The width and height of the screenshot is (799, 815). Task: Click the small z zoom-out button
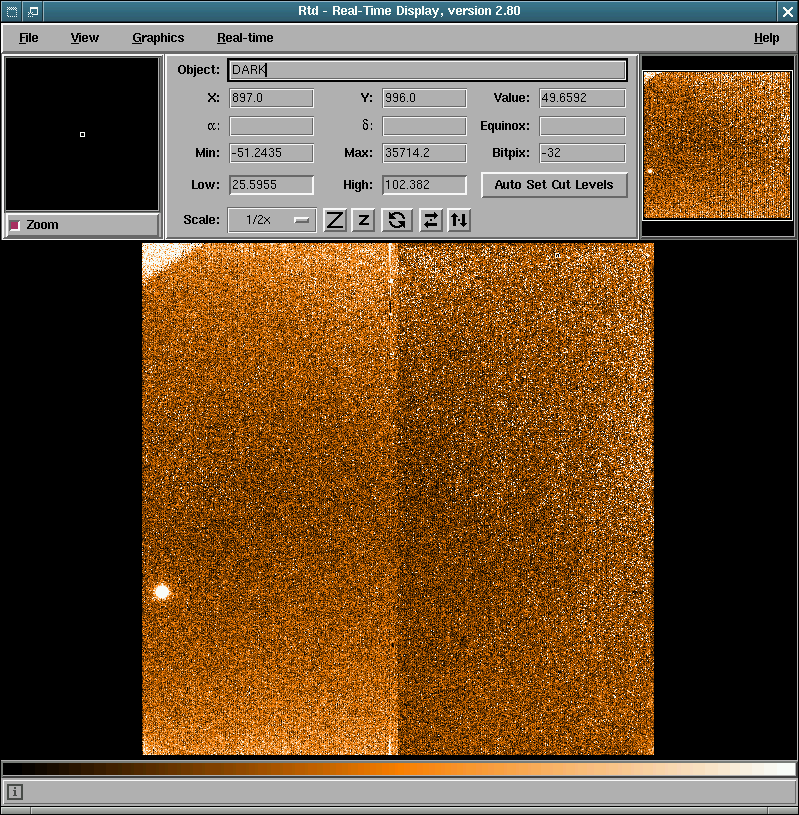364,220
